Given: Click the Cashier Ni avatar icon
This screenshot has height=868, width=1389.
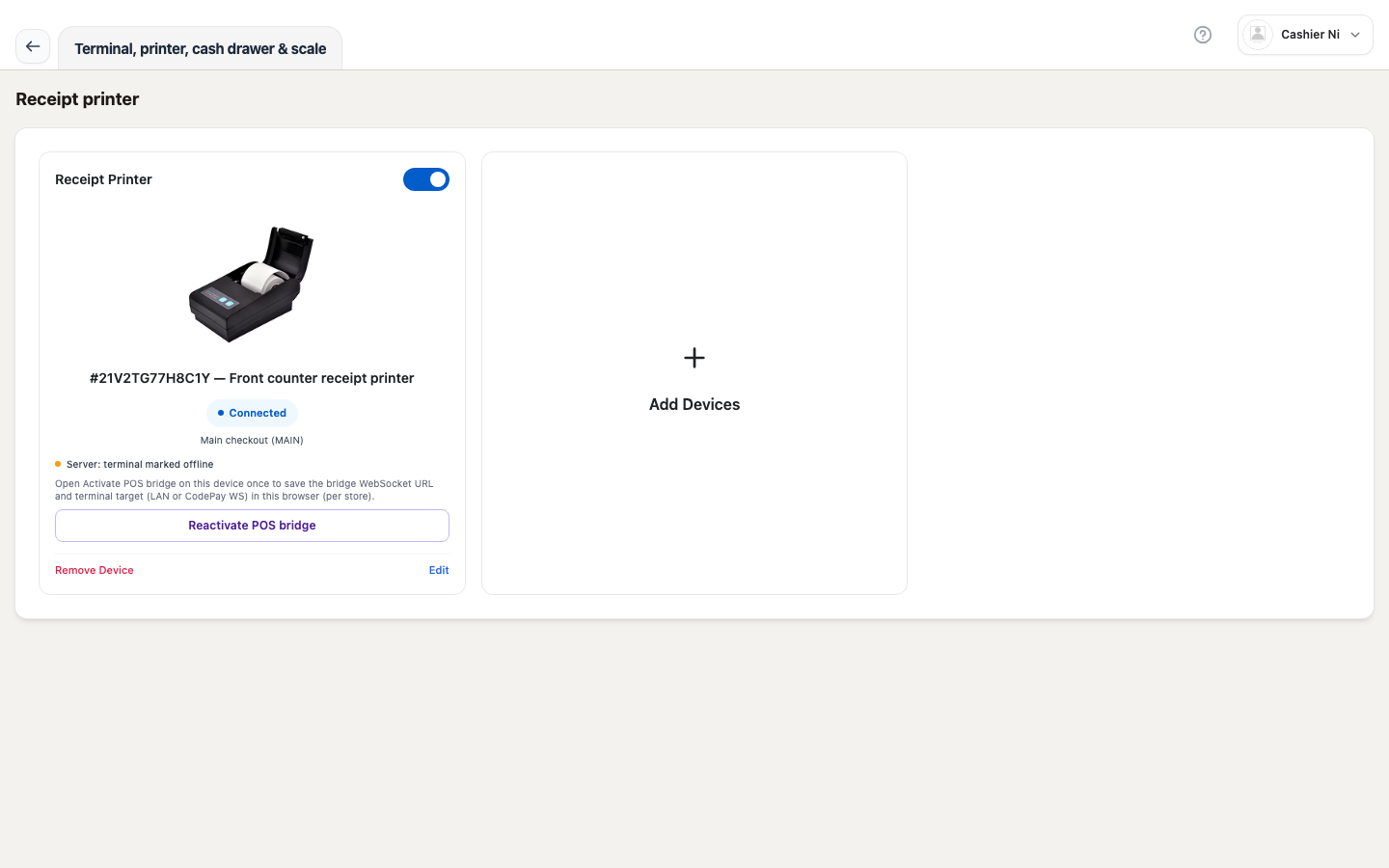Looking at the screenshot, I should [1258, 35].
